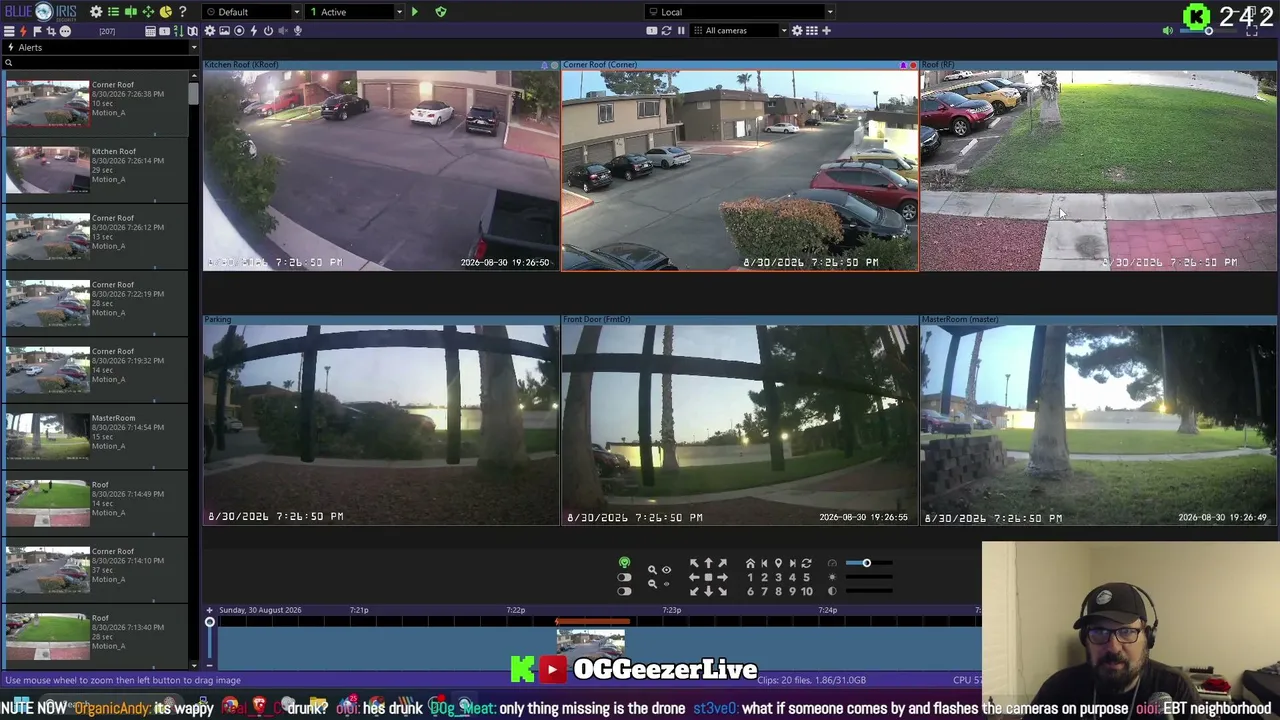Click the timeline clip thumbnail marker
The height and width of the screenshot is (720, 1280).
point(591,645)
